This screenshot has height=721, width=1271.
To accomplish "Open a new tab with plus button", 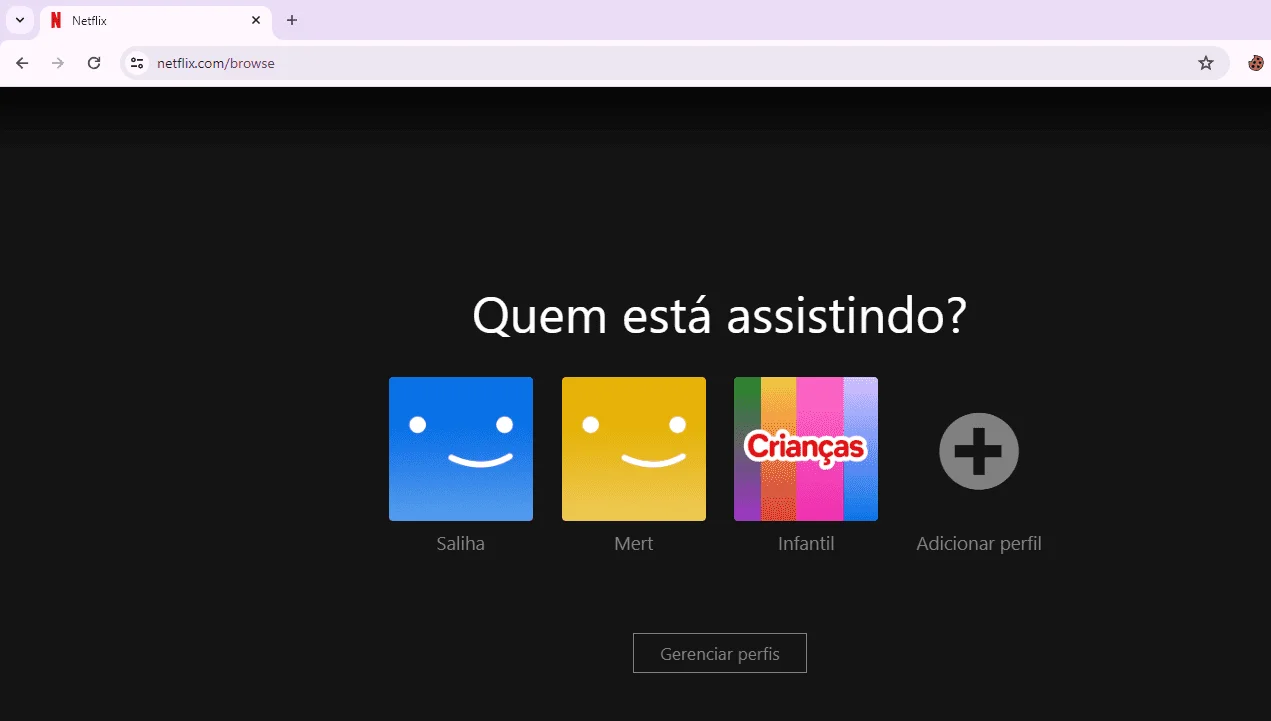I will point(292,20).
